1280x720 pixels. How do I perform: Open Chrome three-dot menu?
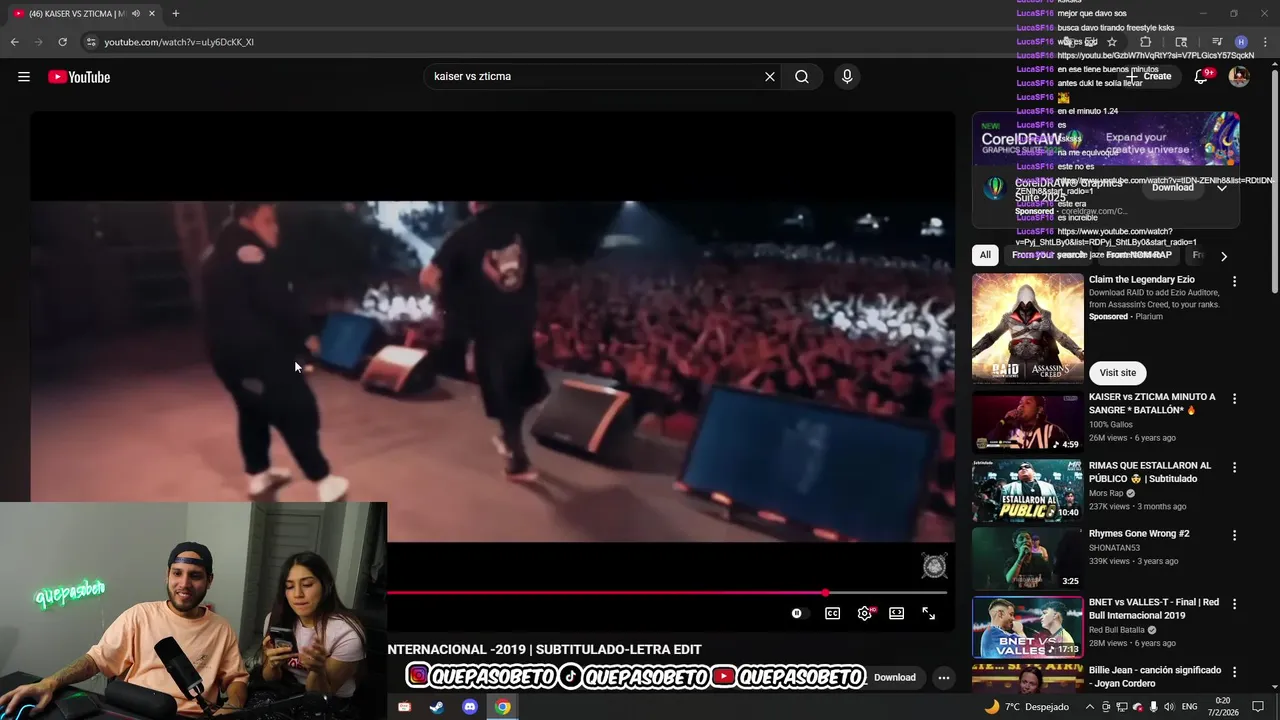pyautogui.click(x=1265, y=42)
